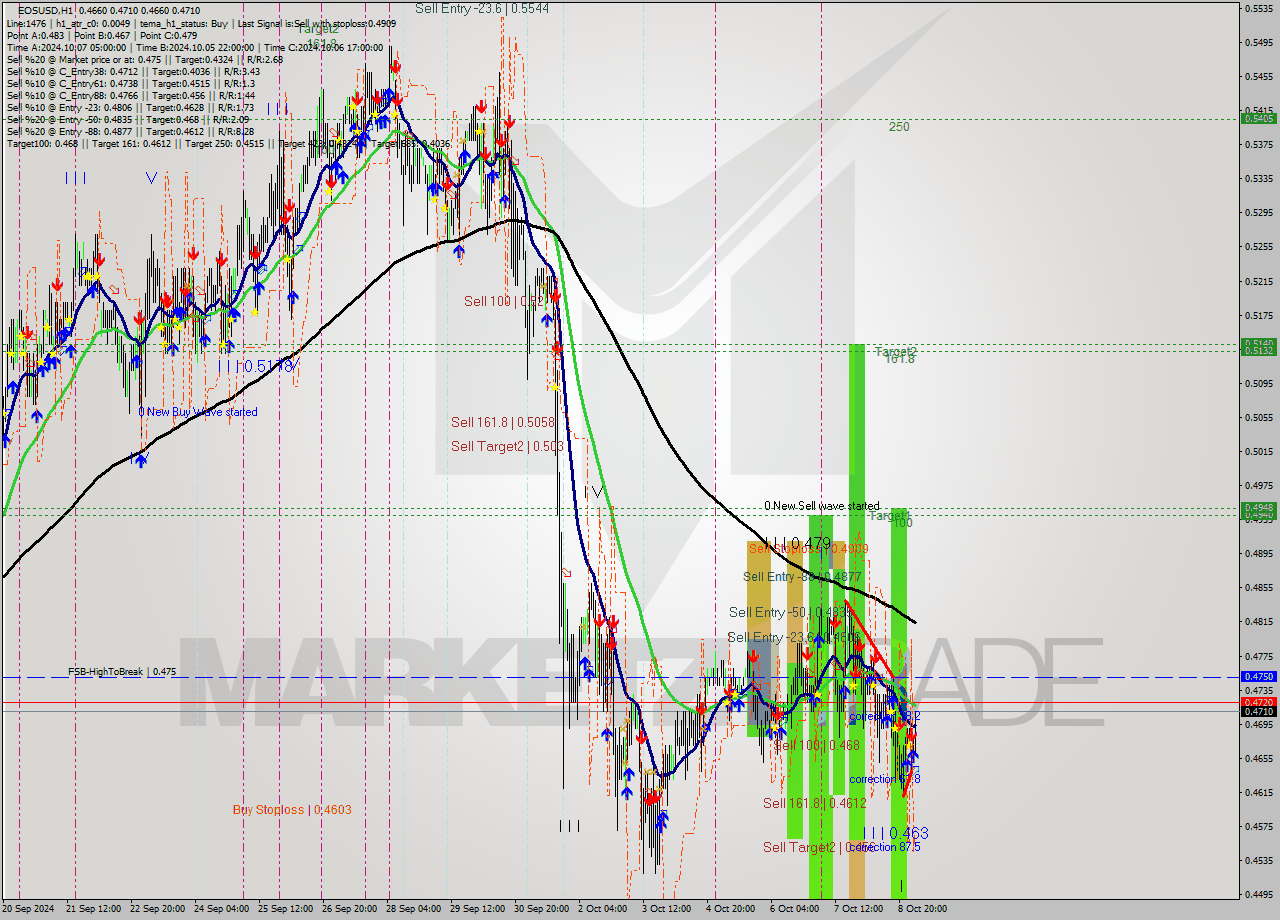This screenshot has height=920, width=1280.
Task: Click the 0.4855 price axis value
Action: point(1258,587)
